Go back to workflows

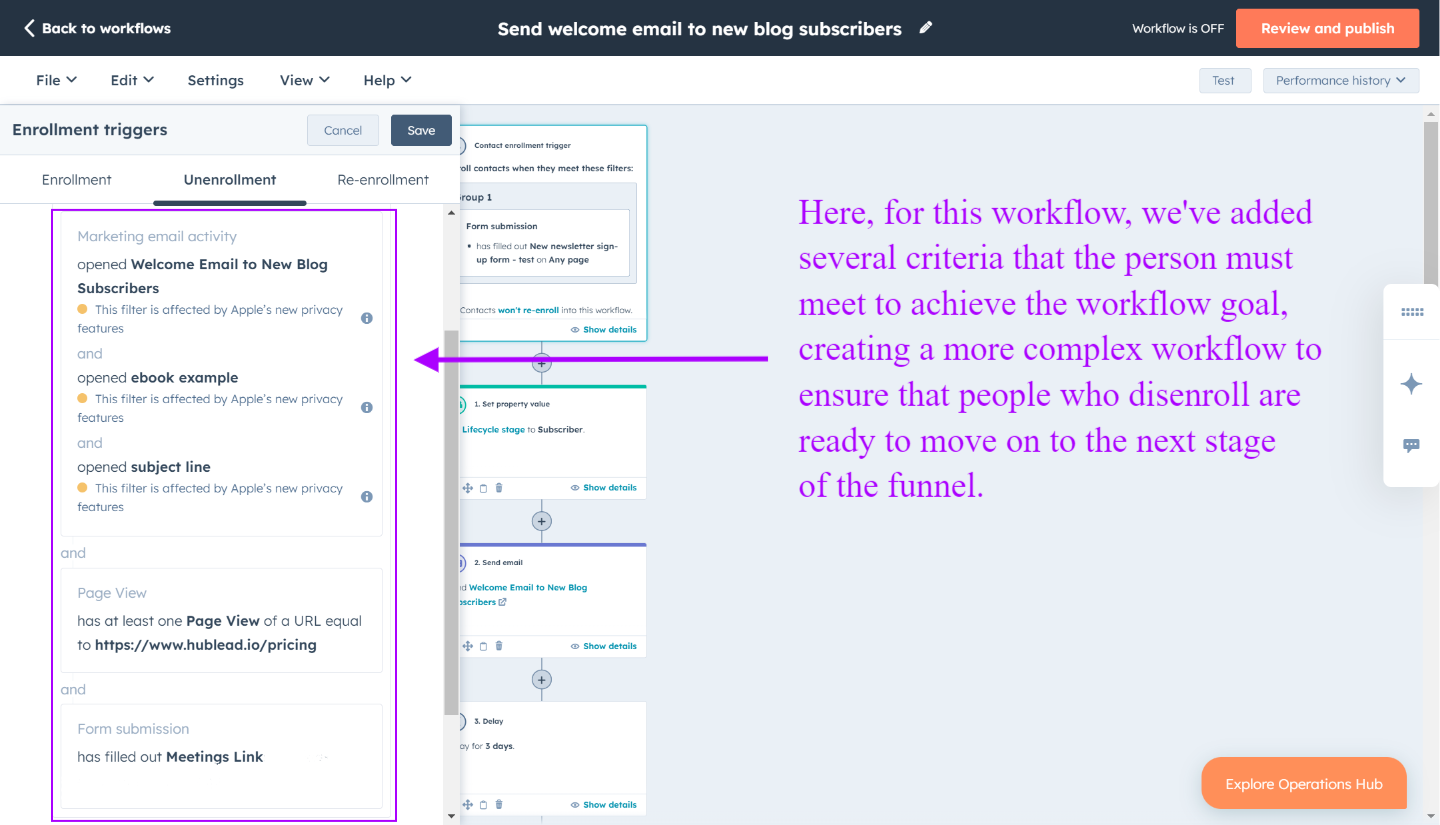pos(97,28)
